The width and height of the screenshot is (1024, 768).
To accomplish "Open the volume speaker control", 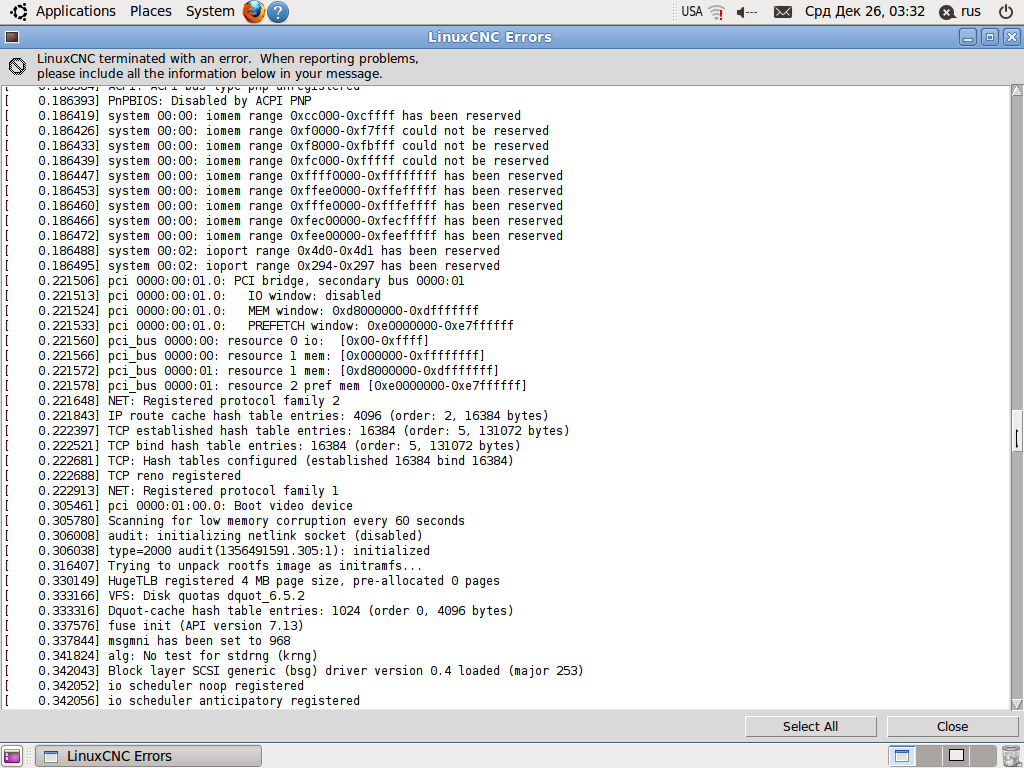I will [x=746, y=12].
